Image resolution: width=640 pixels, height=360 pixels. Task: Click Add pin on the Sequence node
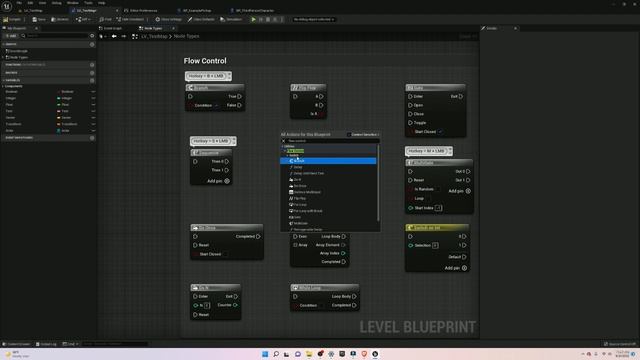(x=218, y=181)
